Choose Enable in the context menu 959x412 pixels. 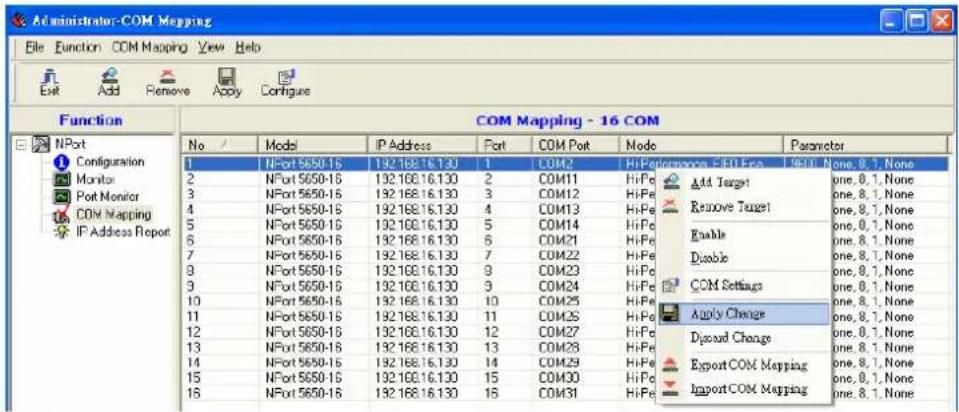[x=744, y=234]
